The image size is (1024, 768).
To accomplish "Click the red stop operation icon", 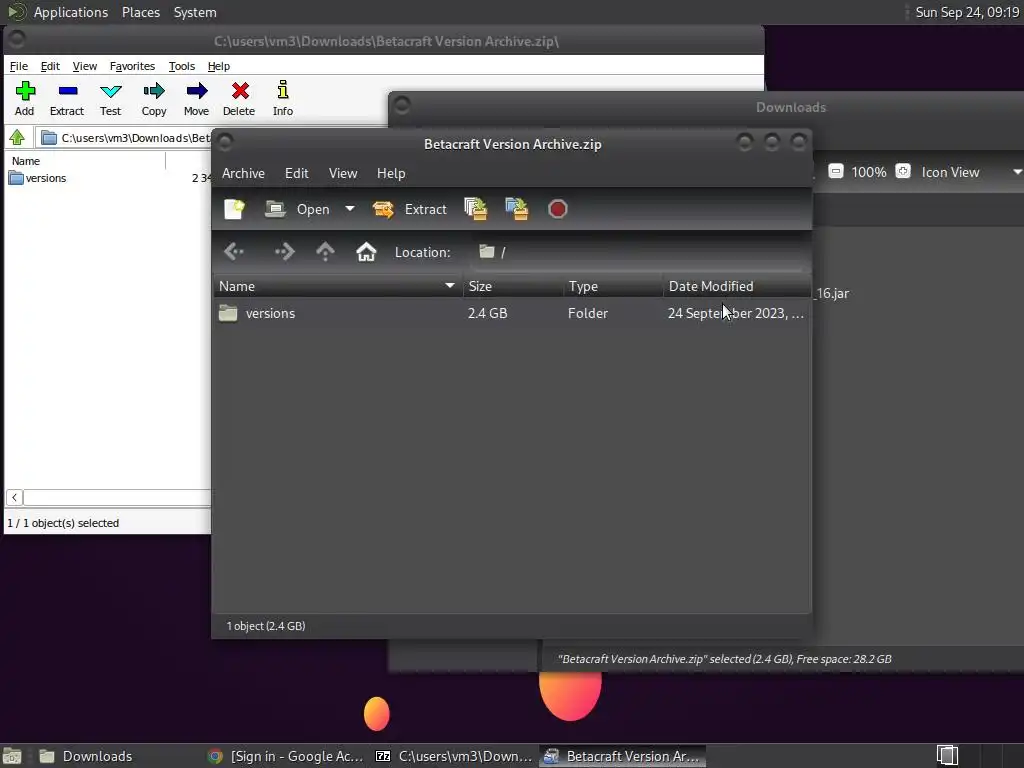I will point(558,209).
